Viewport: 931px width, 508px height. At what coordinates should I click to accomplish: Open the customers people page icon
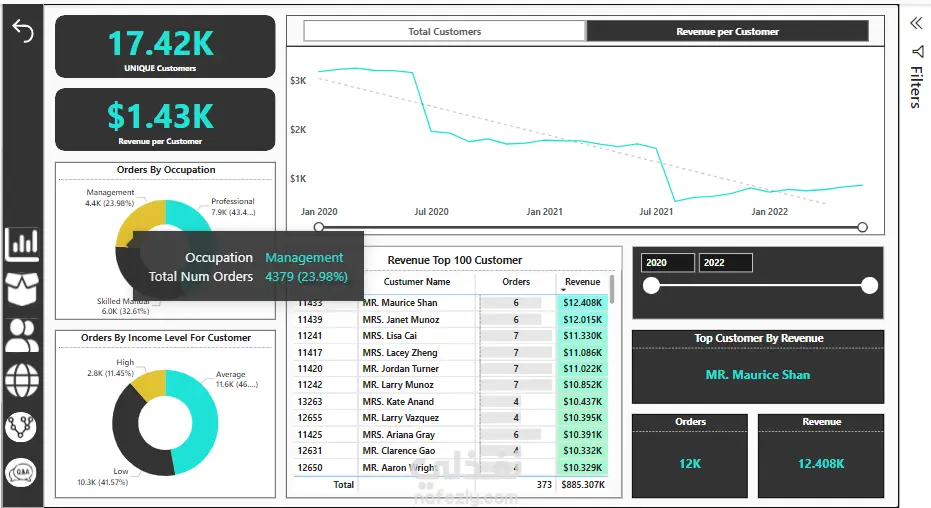pyautogui.click(x=22, y=335)
